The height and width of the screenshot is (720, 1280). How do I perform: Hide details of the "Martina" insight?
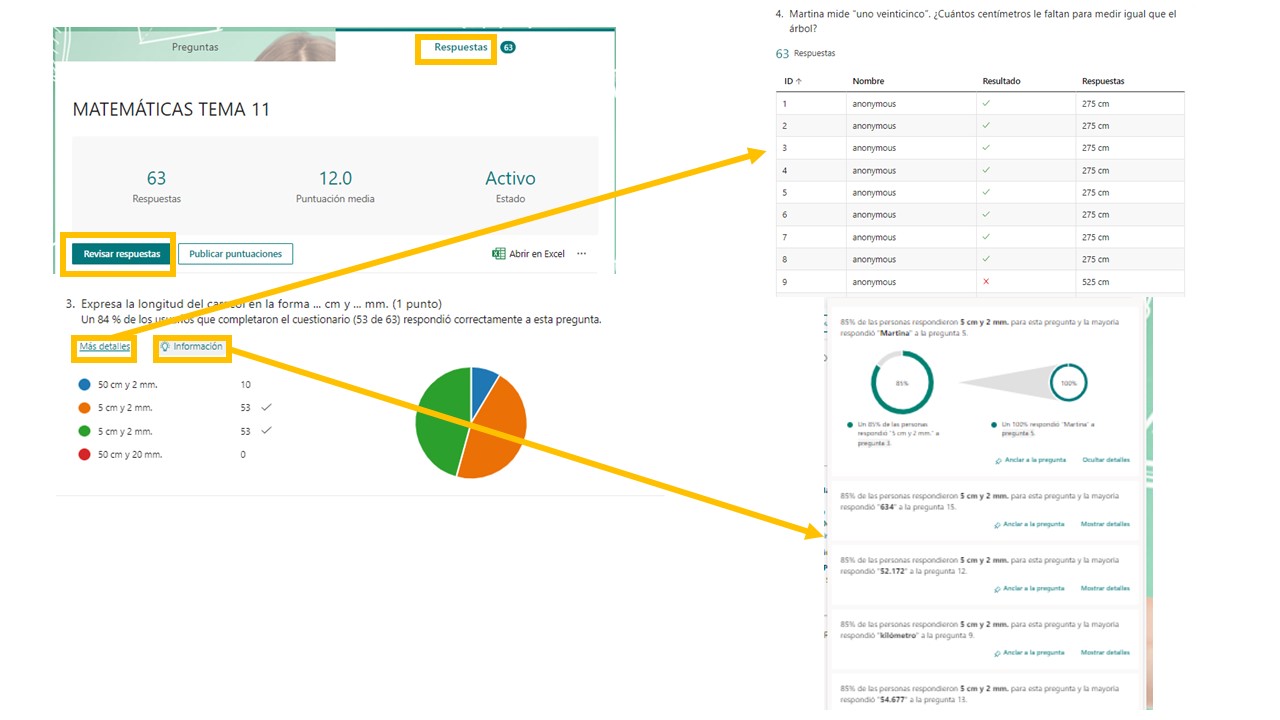pyautogui.click(x=1105, y=460)
